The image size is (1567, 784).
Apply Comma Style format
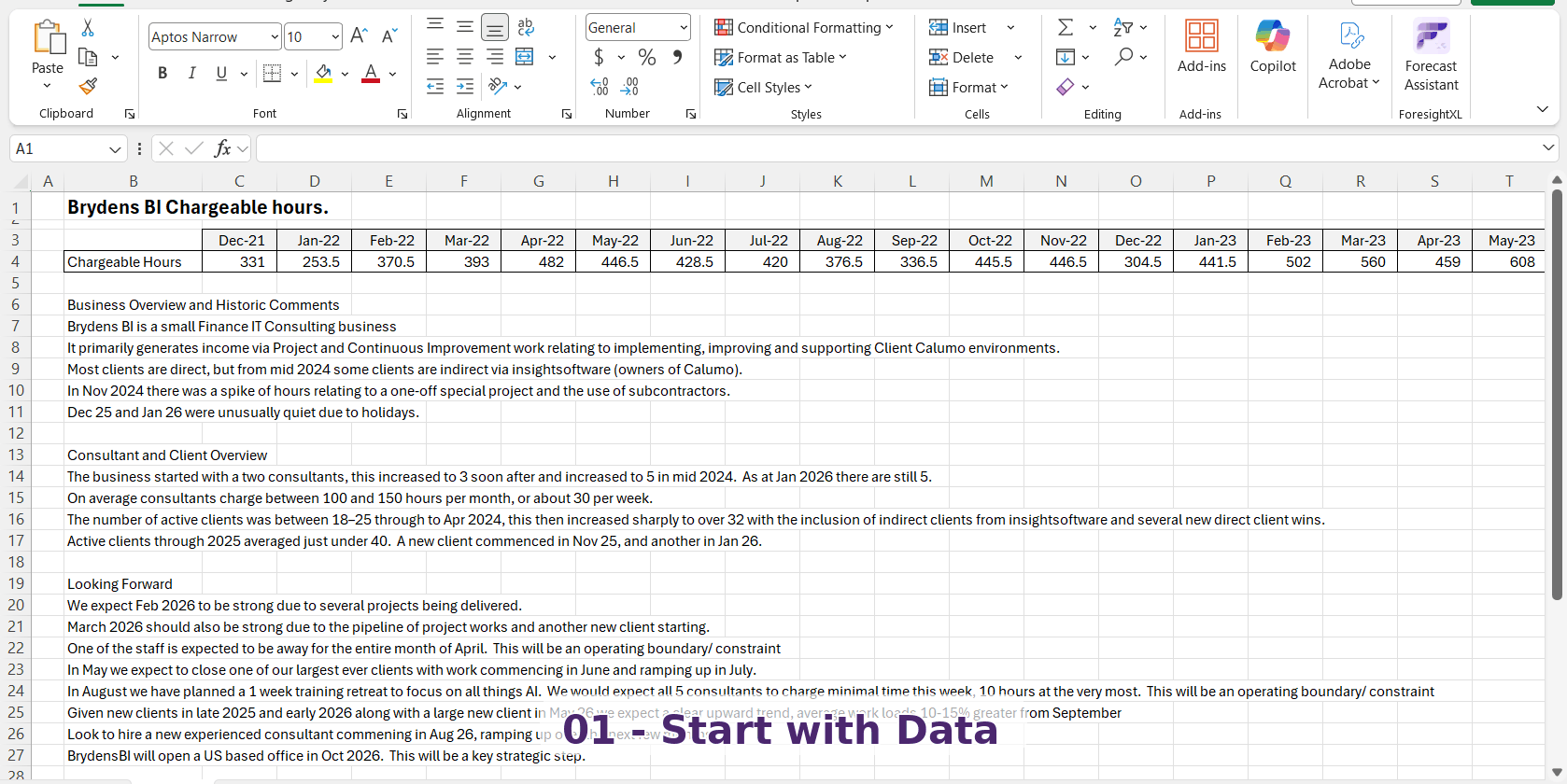[677, 57]
